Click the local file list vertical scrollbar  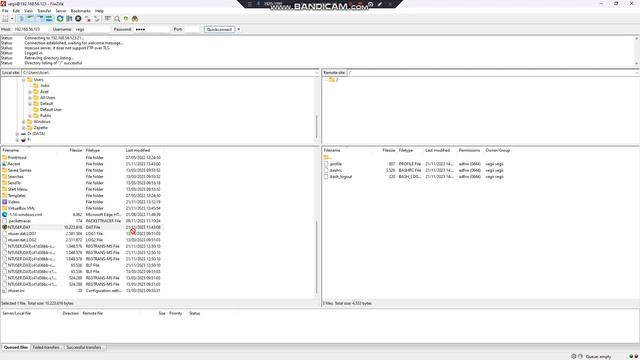[317, 257]
